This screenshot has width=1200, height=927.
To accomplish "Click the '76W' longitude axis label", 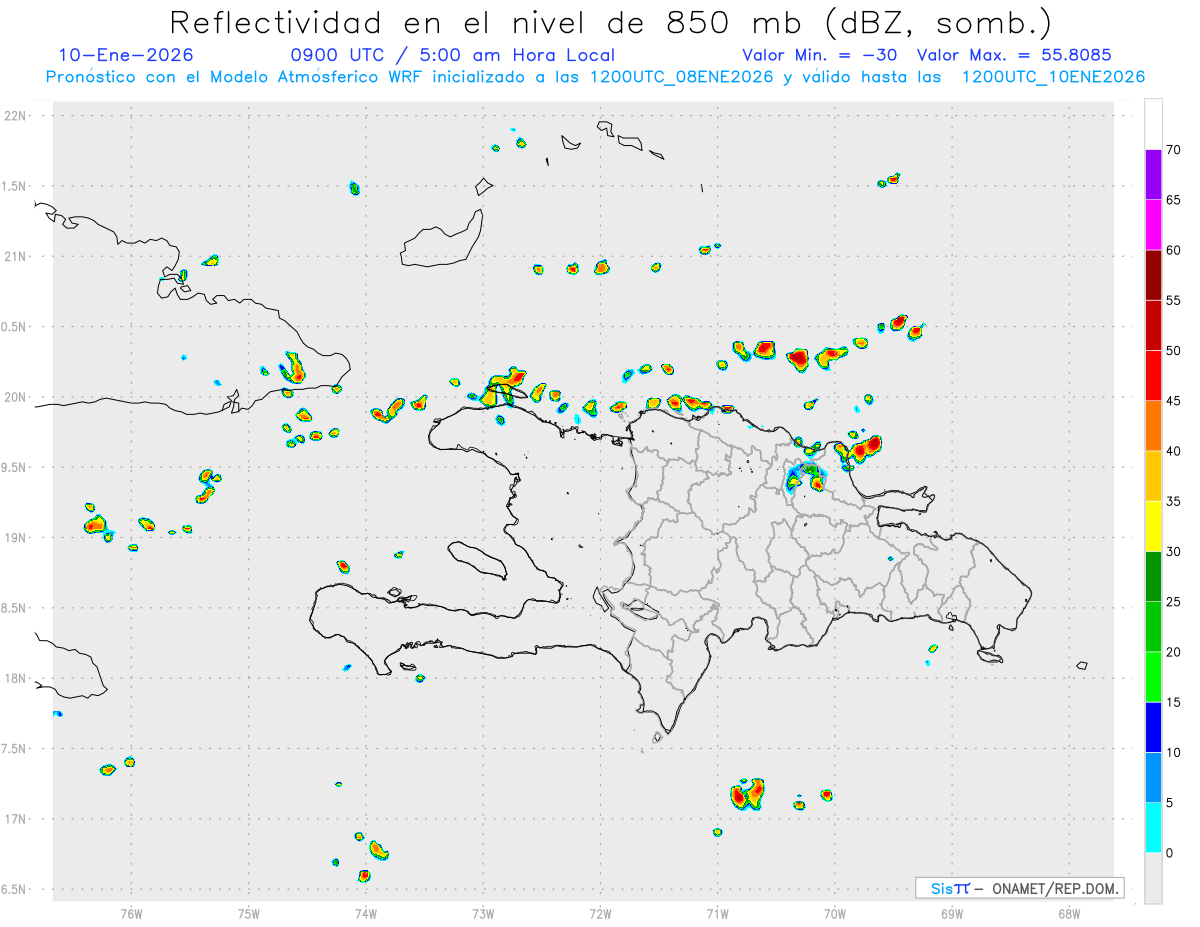I will 132,913.
